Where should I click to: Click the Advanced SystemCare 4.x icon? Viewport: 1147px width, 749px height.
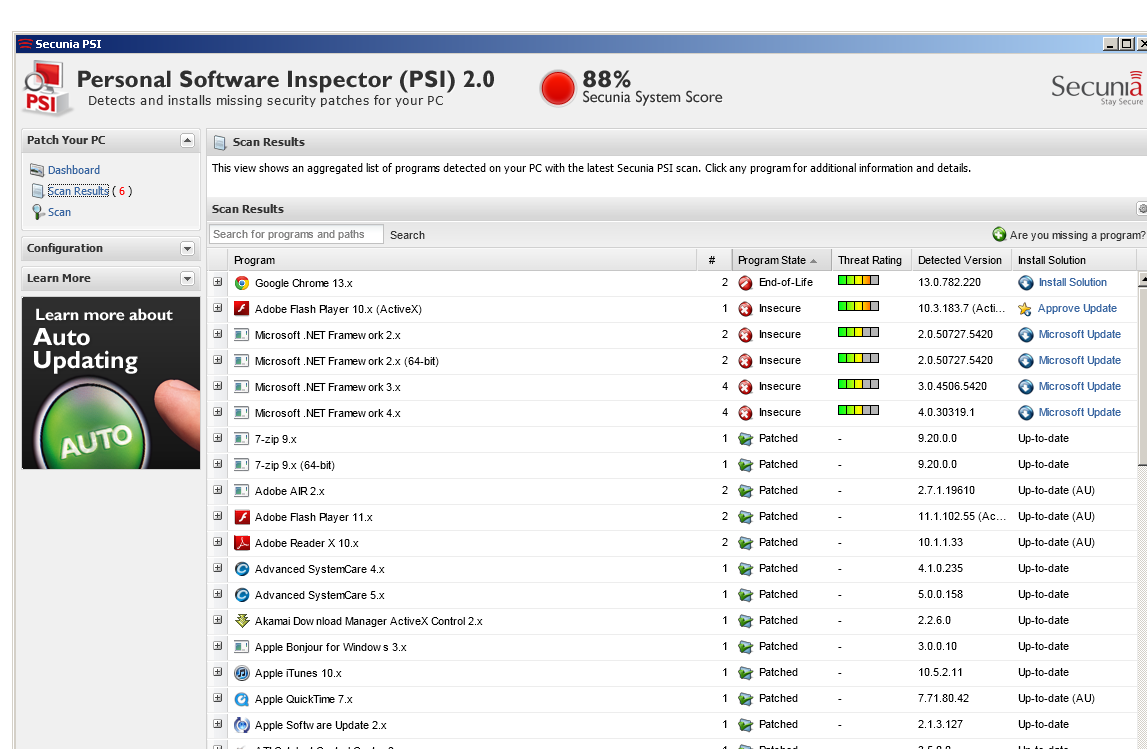(x=241, y=569)
